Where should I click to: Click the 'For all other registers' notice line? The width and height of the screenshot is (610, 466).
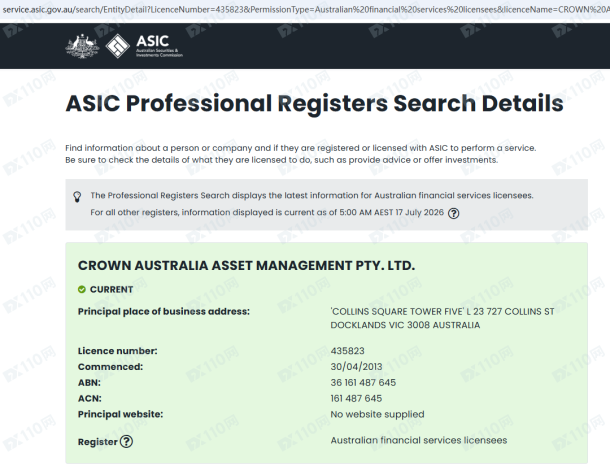tap(267, 212)
